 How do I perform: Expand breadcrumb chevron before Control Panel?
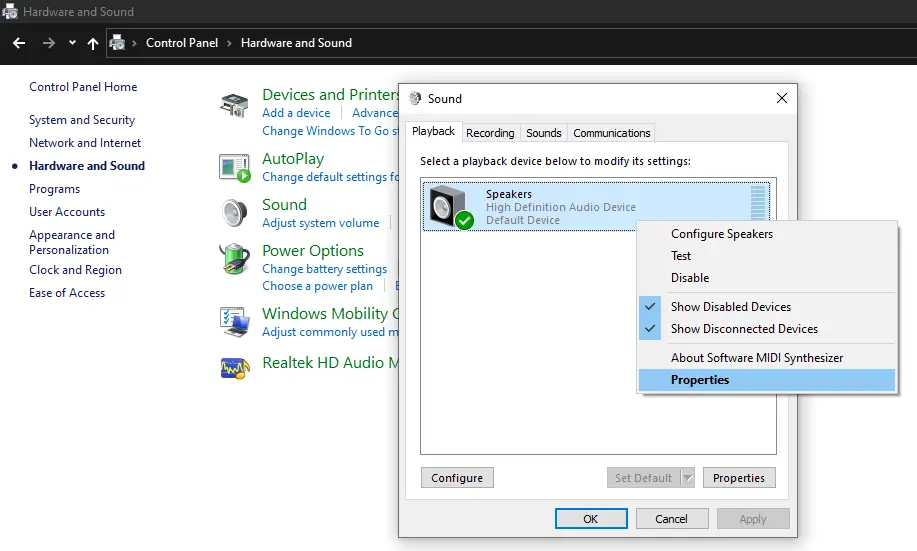[x=134, y=43]
